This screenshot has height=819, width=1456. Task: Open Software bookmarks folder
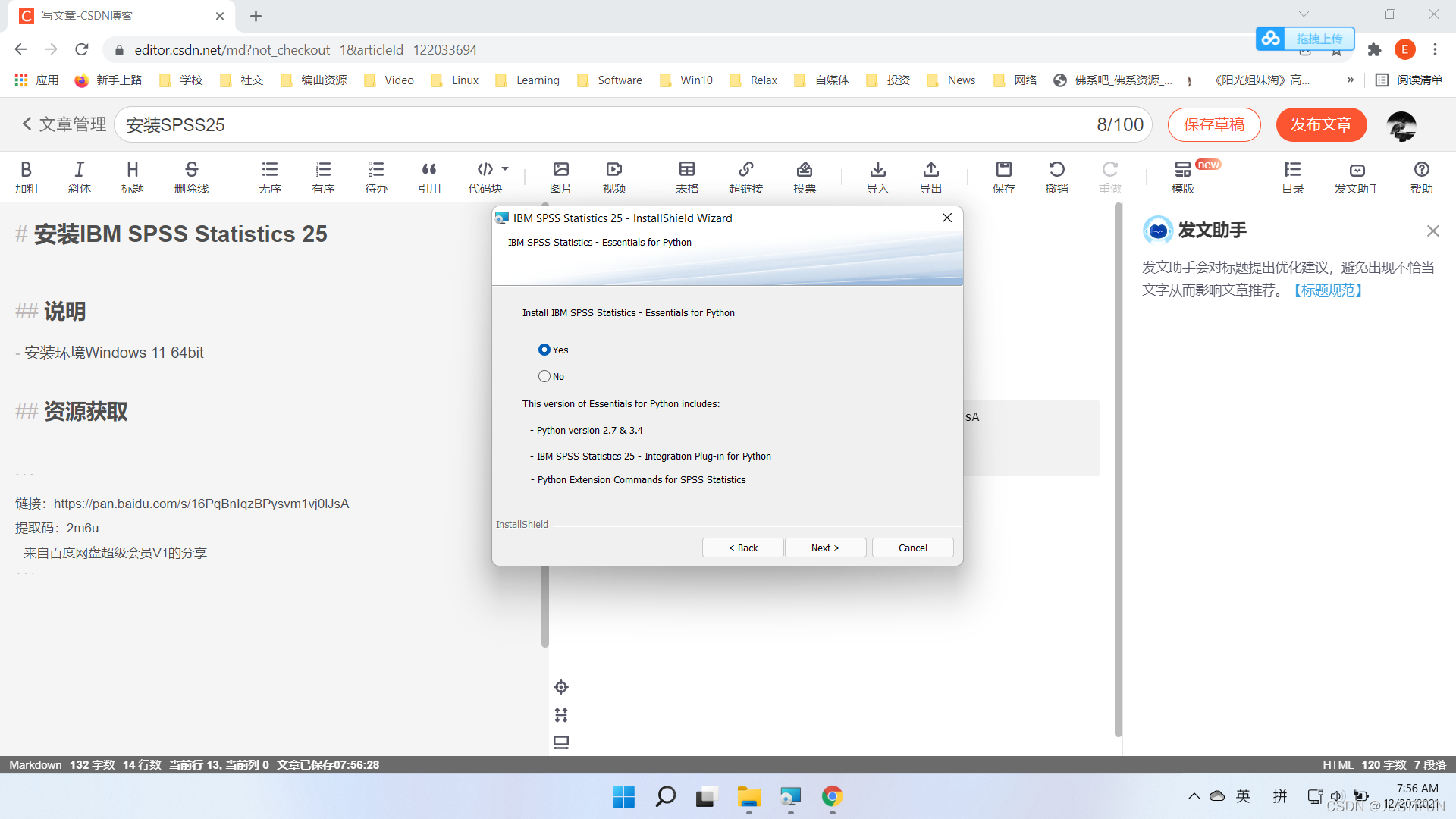tap(610, 80)
